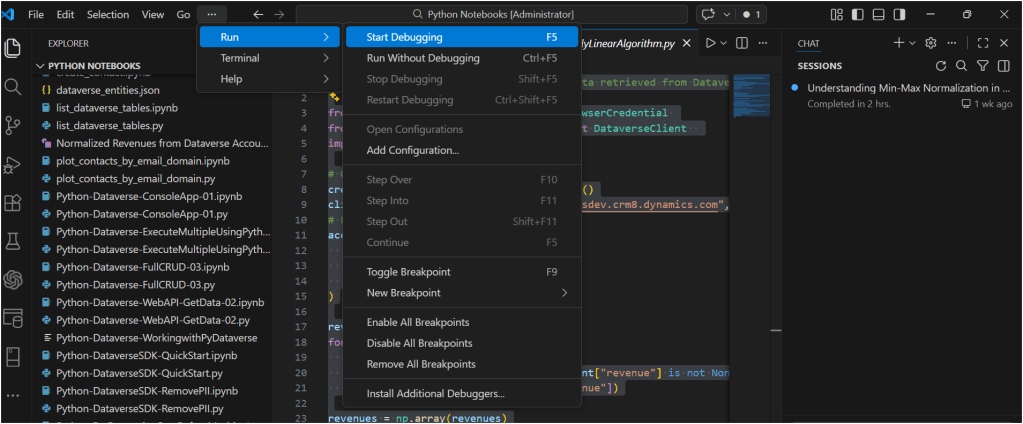Image resolution: width=1023 pixels, height=424 pixels.
Task: Open the Extensions view in activity bar
Action: [x=13, y=202]
